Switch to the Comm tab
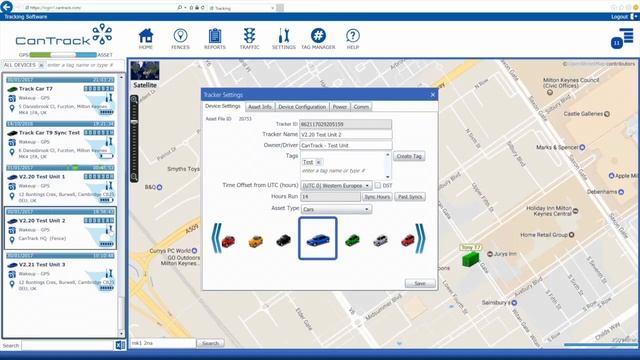 (x=361, y=107)
